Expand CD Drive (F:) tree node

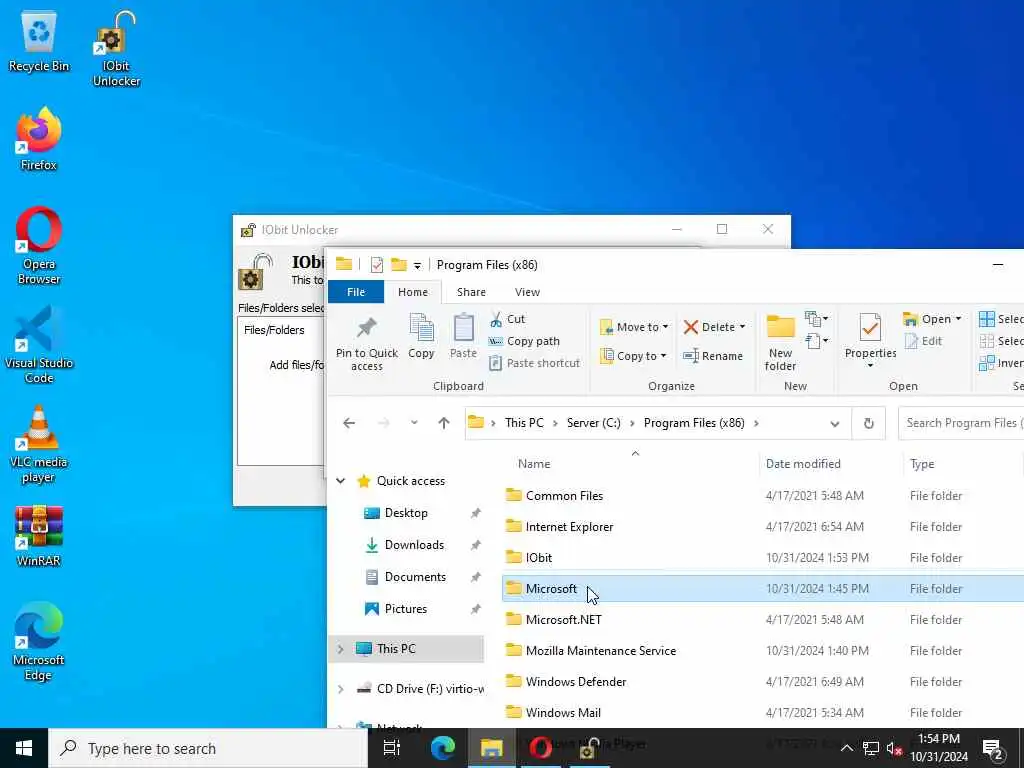[x=340, y=689]
